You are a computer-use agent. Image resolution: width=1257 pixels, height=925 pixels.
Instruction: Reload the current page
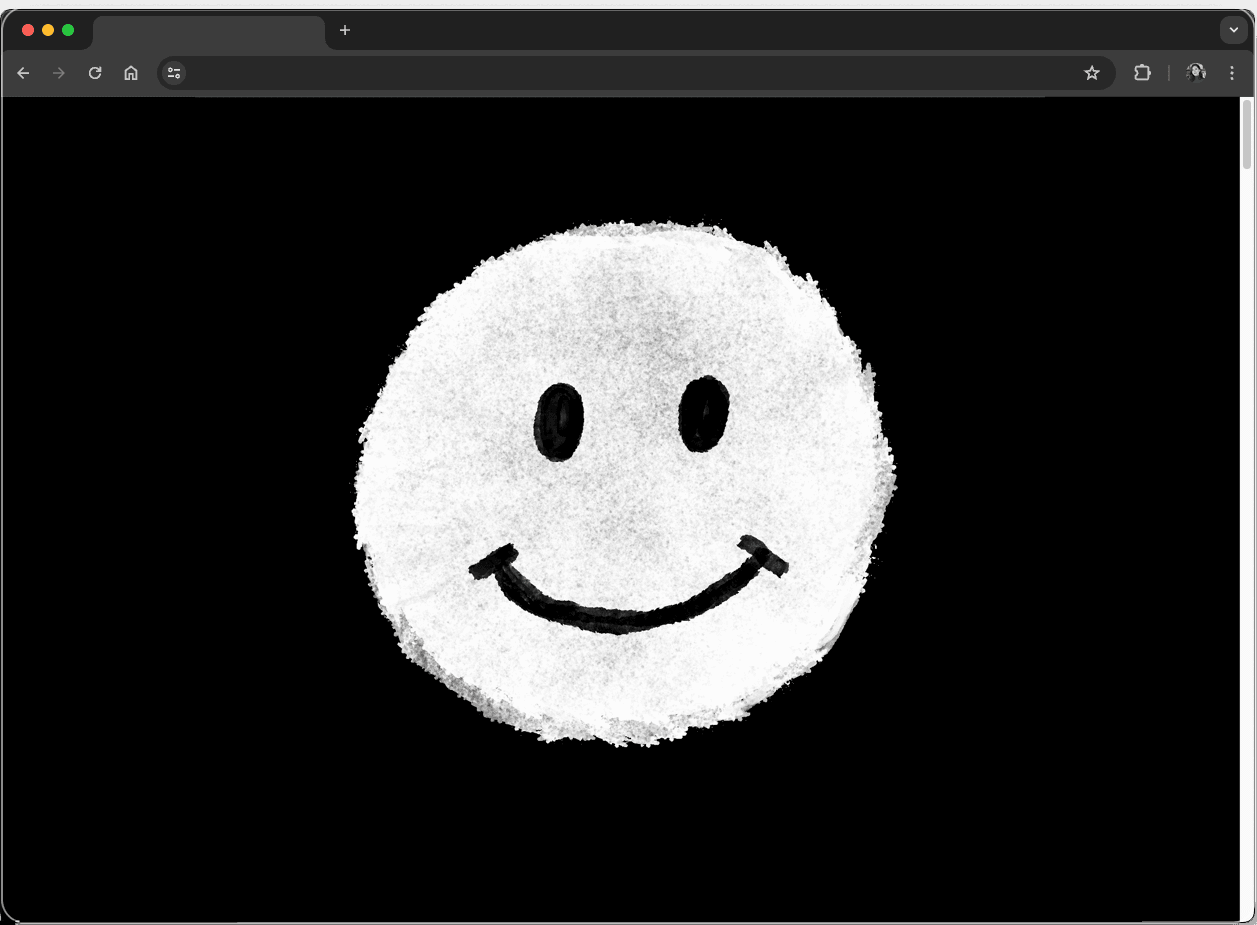pos(95,73)
